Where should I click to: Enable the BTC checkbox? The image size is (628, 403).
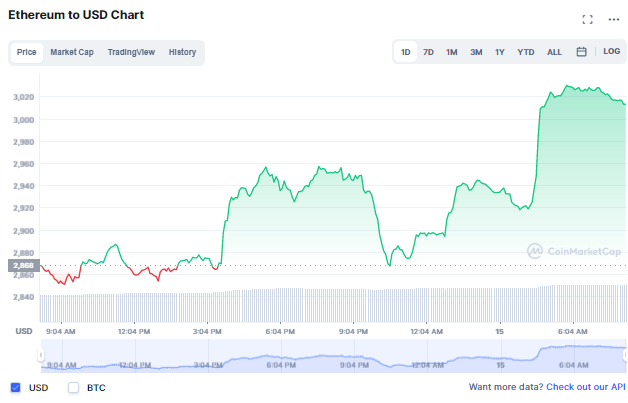[x=73, y=387]
